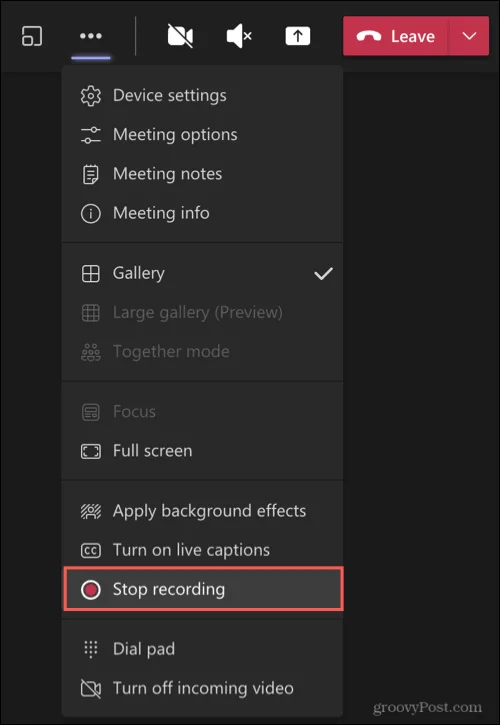Image resolution: width=500 pixels, height=725 pixels.
Task: Click the red record circle icon
Action: 90,590
